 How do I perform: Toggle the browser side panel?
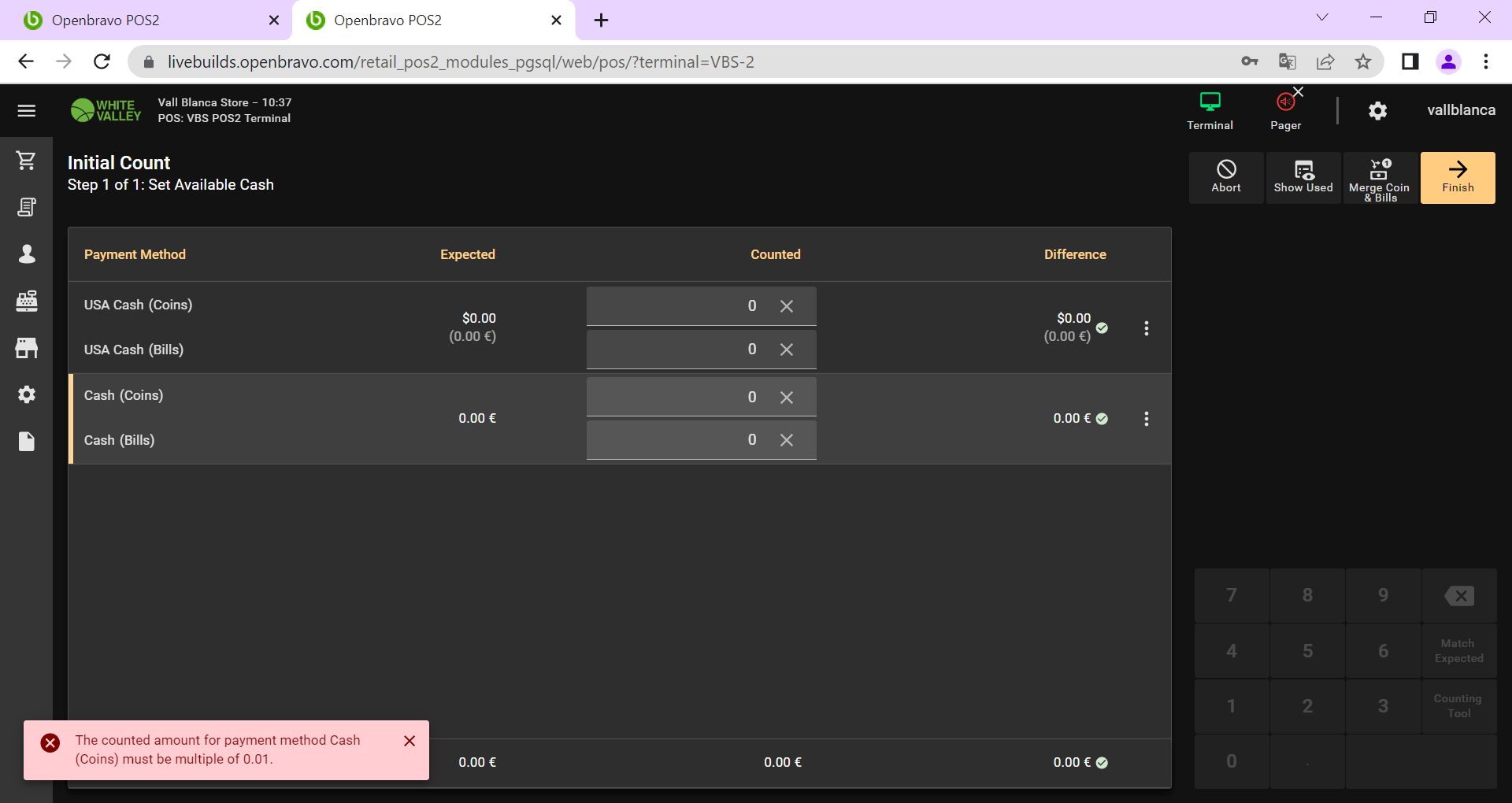tap(1410, 61)
